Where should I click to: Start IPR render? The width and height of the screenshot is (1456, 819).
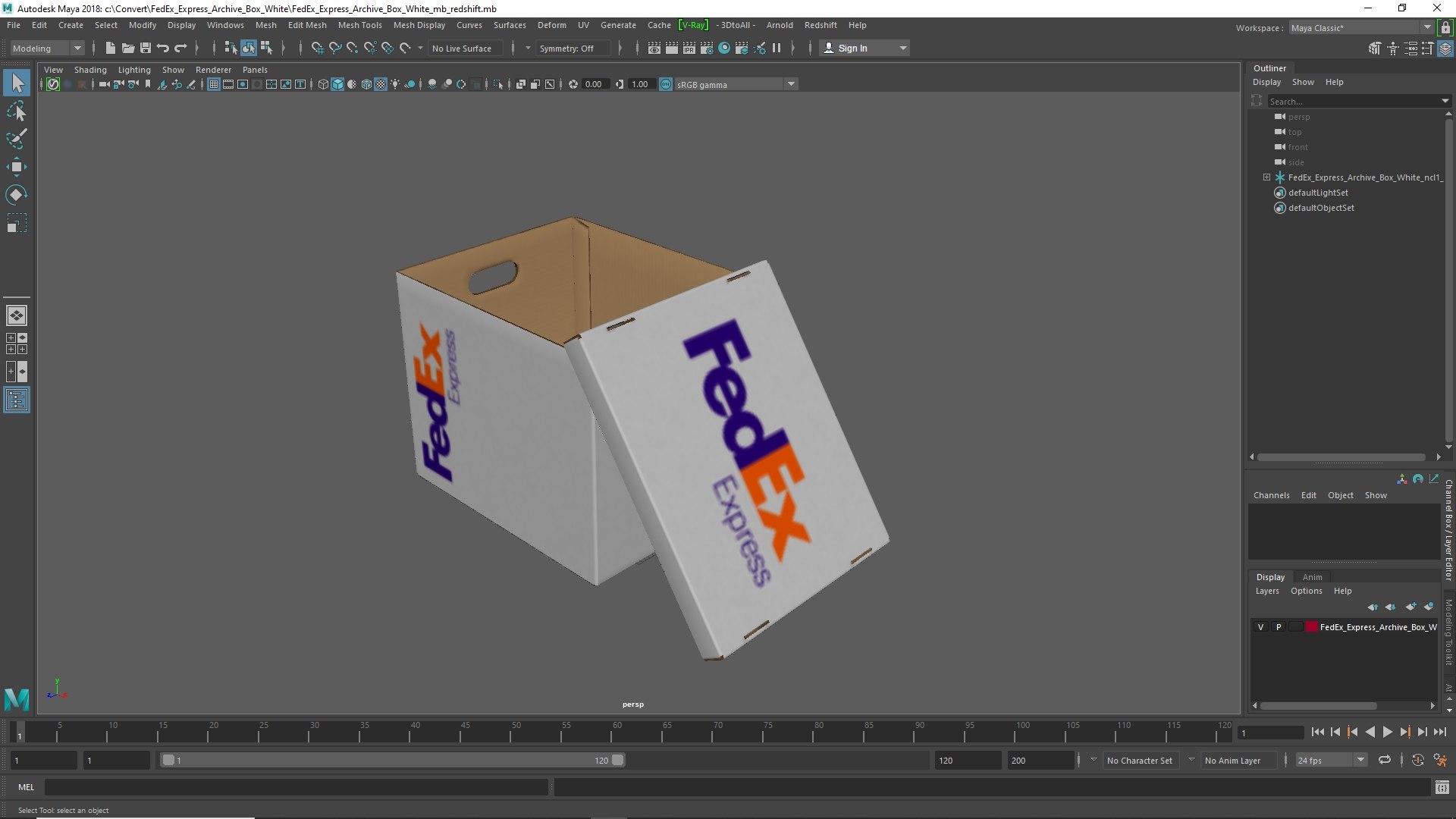pos(689,48)
